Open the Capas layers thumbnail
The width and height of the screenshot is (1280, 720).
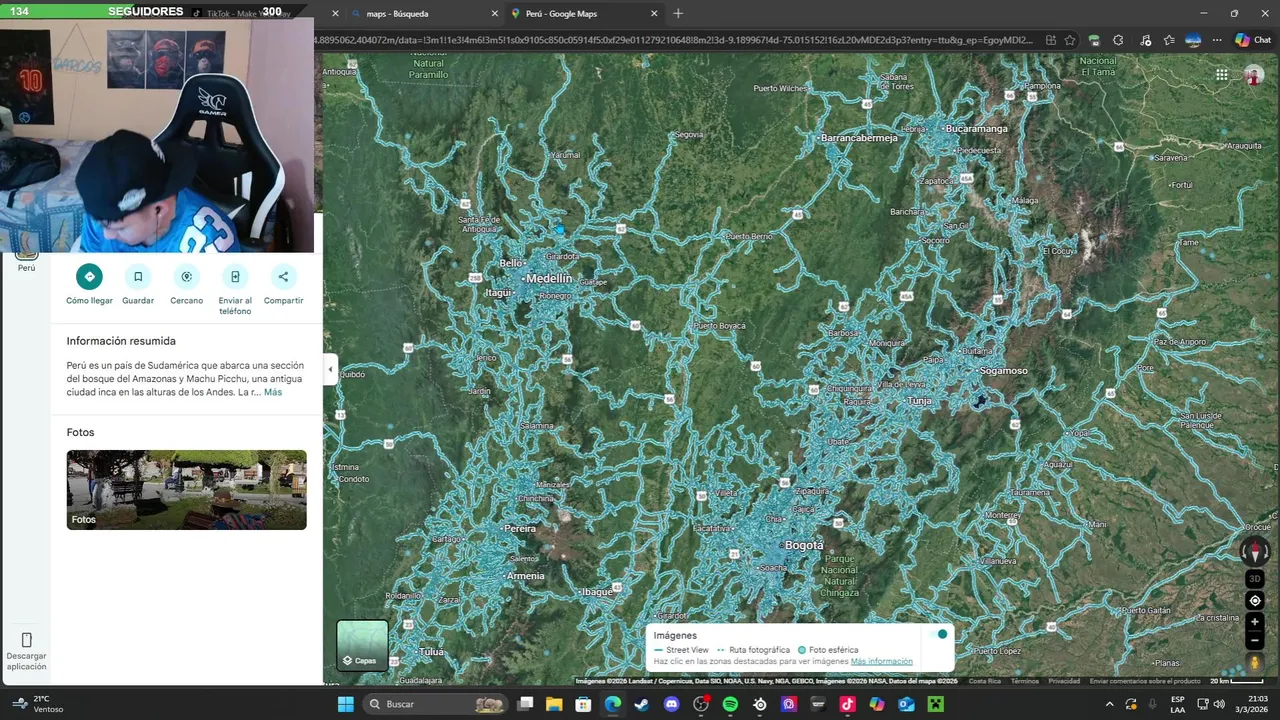tap(362, 645)
